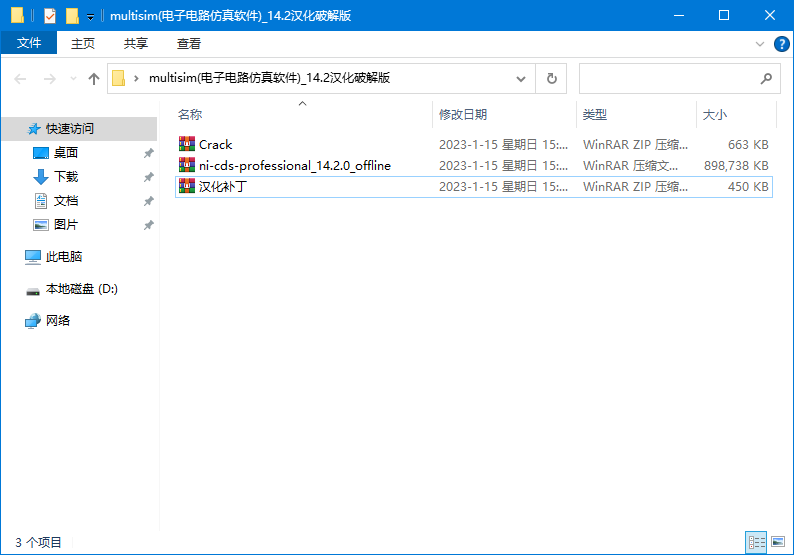Switch to the 共享 ribbon tab
The width and height of the screenshot is (794, 555).
(136, 44)
